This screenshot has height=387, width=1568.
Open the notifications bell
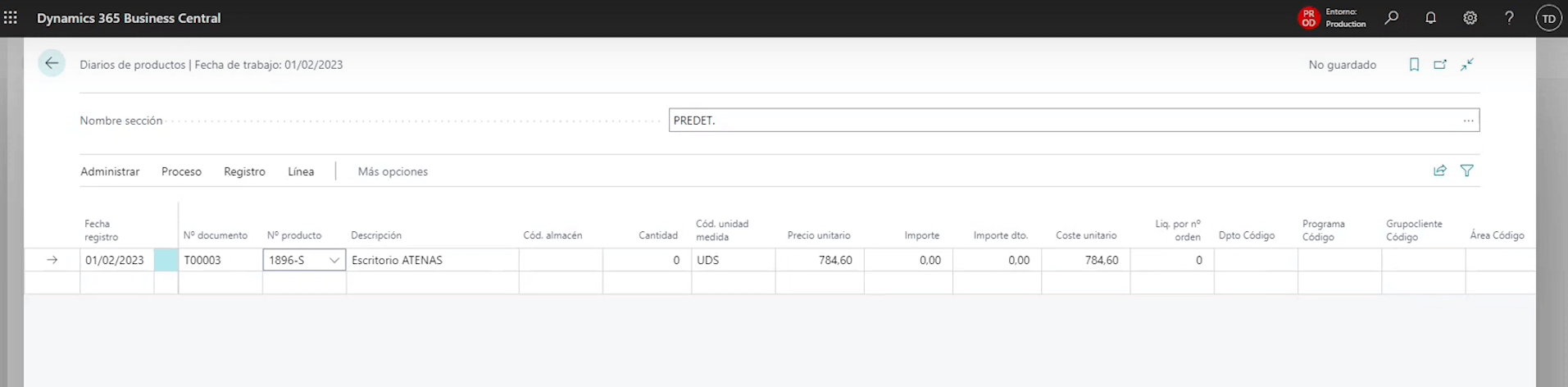coord(1430,17)
